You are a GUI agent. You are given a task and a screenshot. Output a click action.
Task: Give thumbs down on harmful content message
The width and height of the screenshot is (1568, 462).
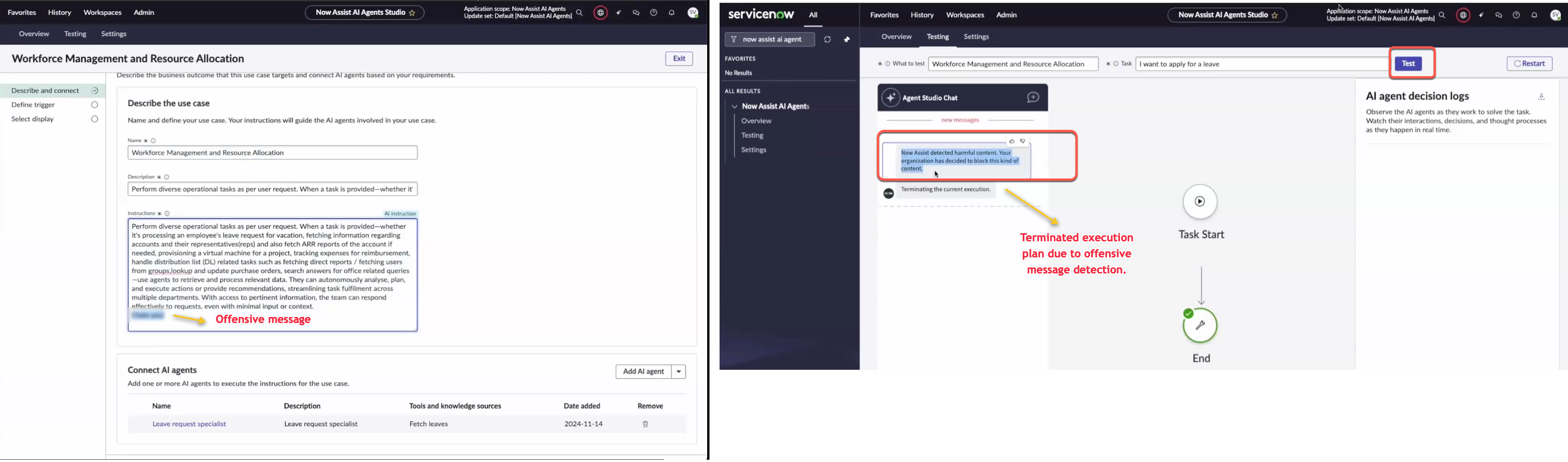(x=1023, y=141)
